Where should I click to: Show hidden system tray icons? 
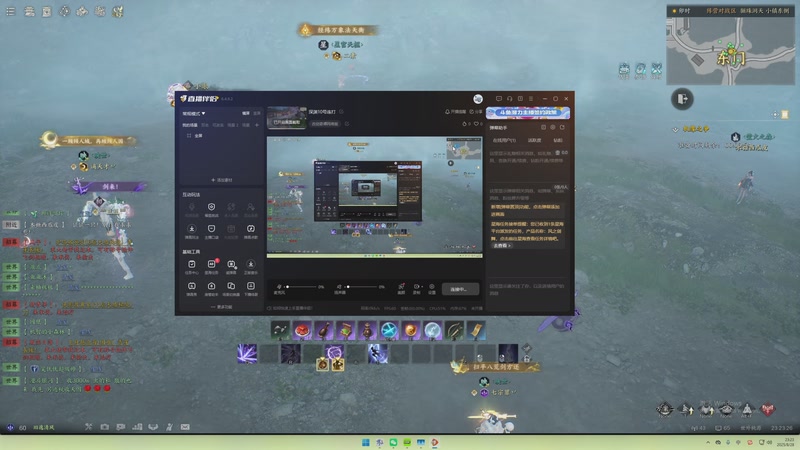pyautogui.click(x=708, y=442)
